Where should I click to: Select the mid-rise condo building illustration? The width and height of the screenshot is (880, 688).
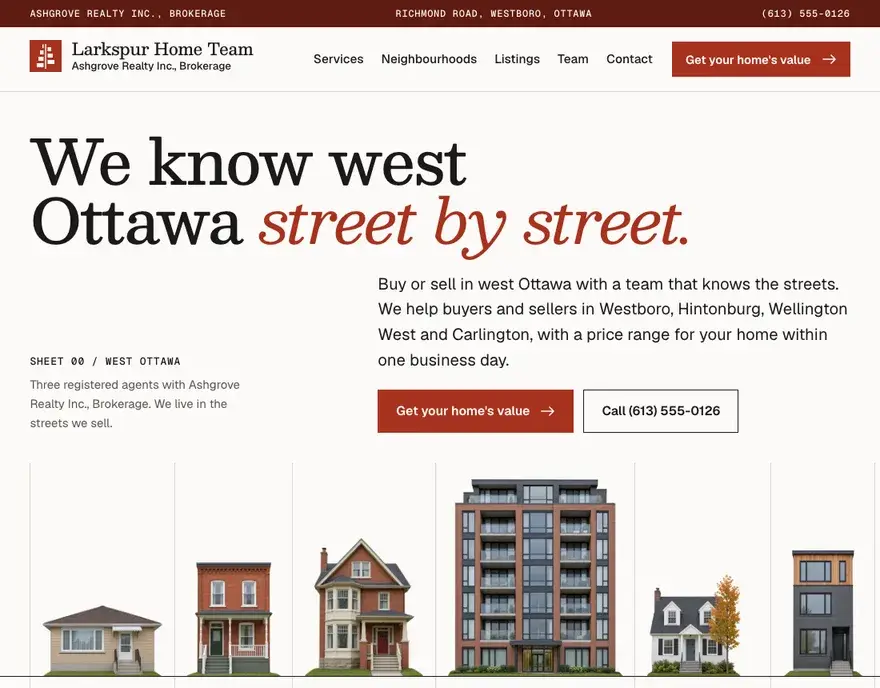pyautogui.click(x=535, y=576)
